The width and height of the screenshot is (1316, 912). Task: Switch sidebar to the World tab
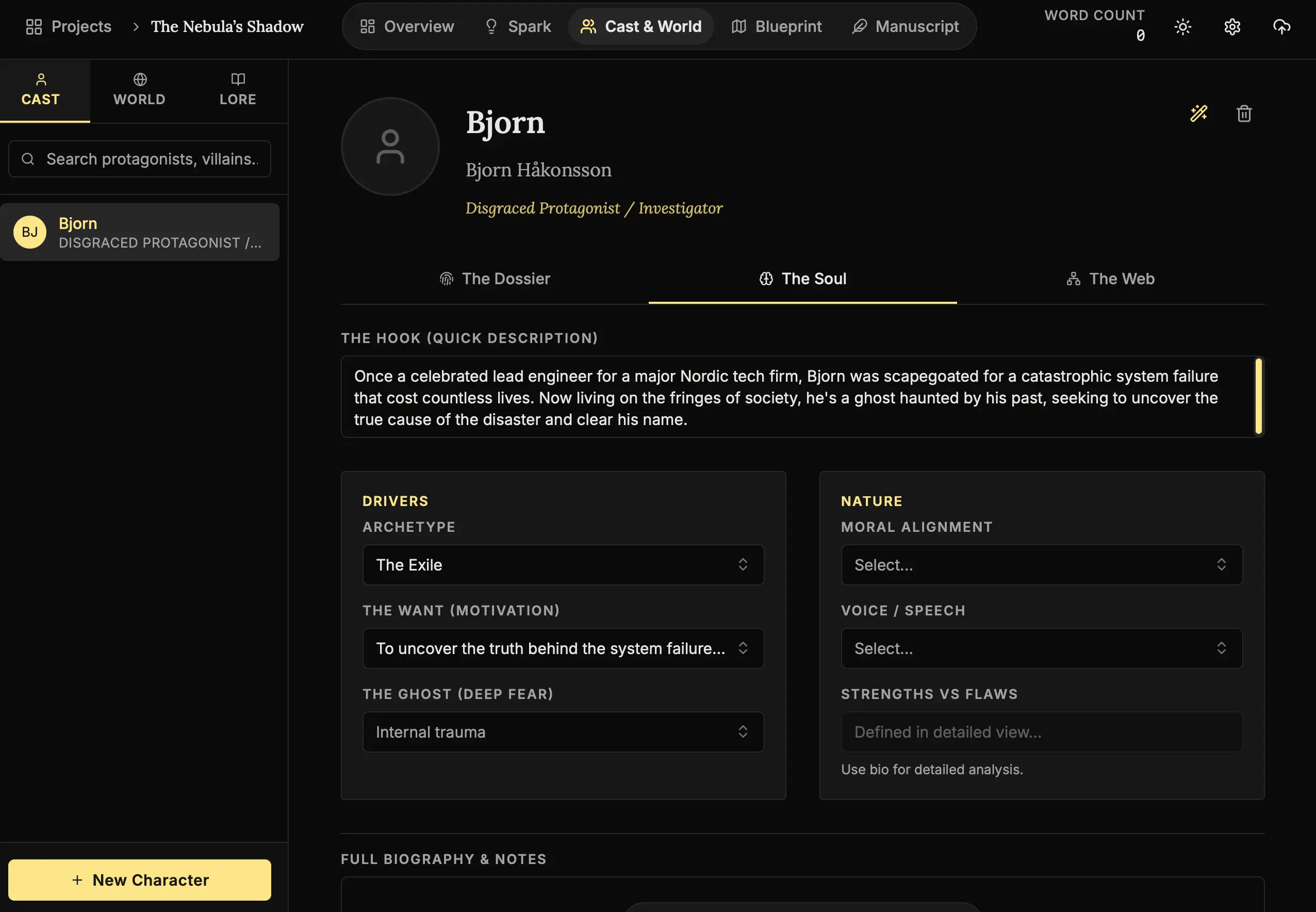tap(139, 91)
